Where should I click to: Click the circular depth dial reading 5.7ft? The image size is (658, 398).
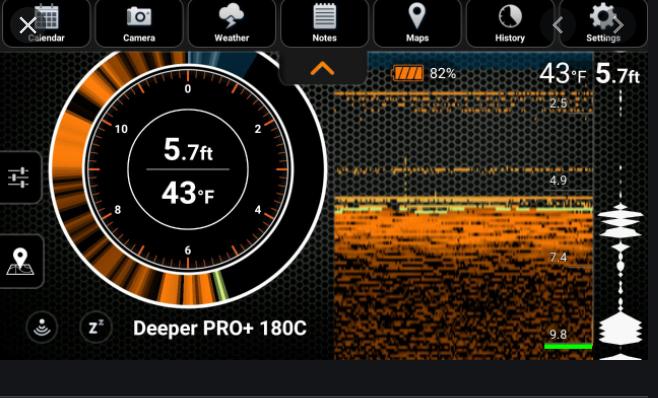click(188, 170)
